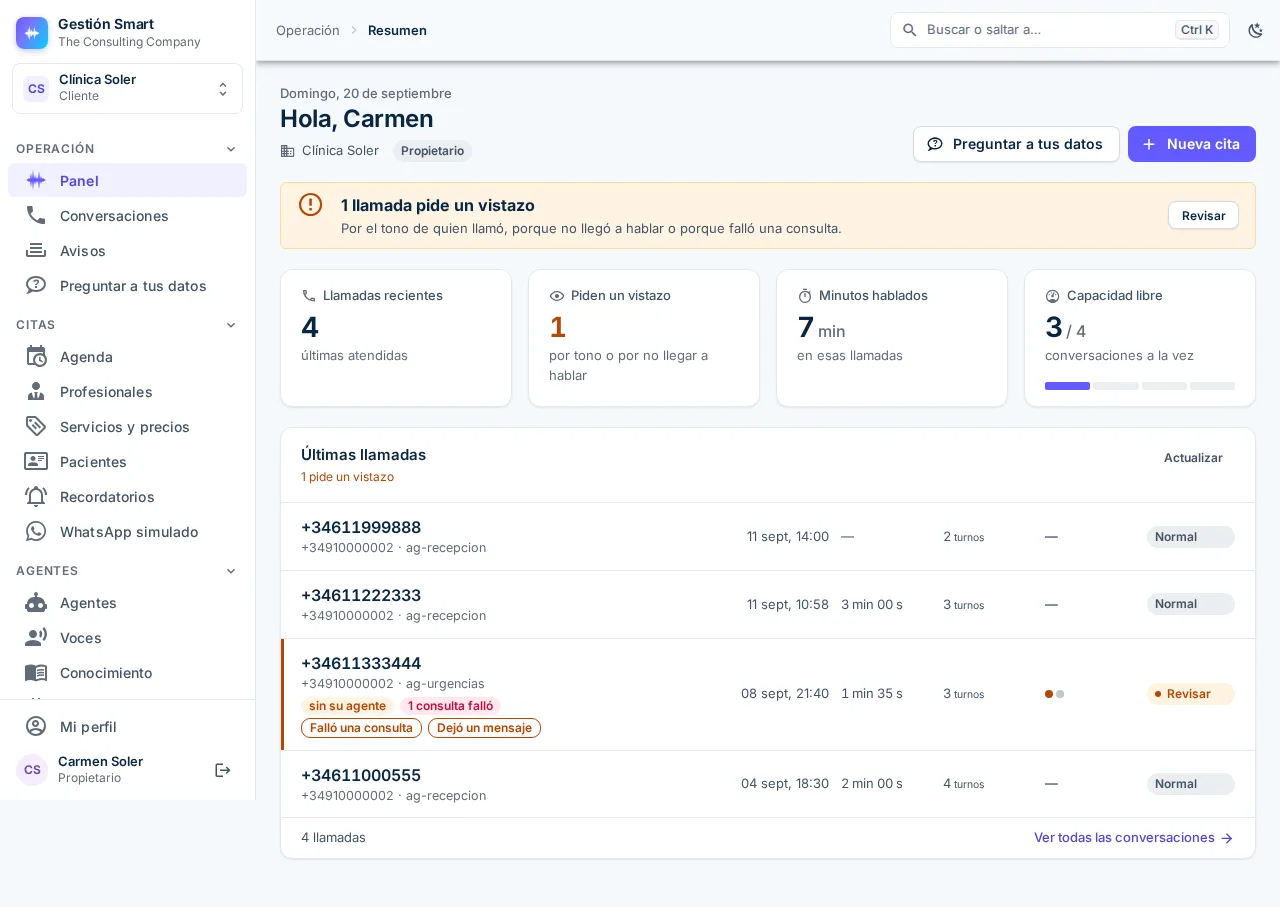The height and width of the screenshot is (907, 1280).
Task: Open call from +34611000555
Action: [768, 784]
